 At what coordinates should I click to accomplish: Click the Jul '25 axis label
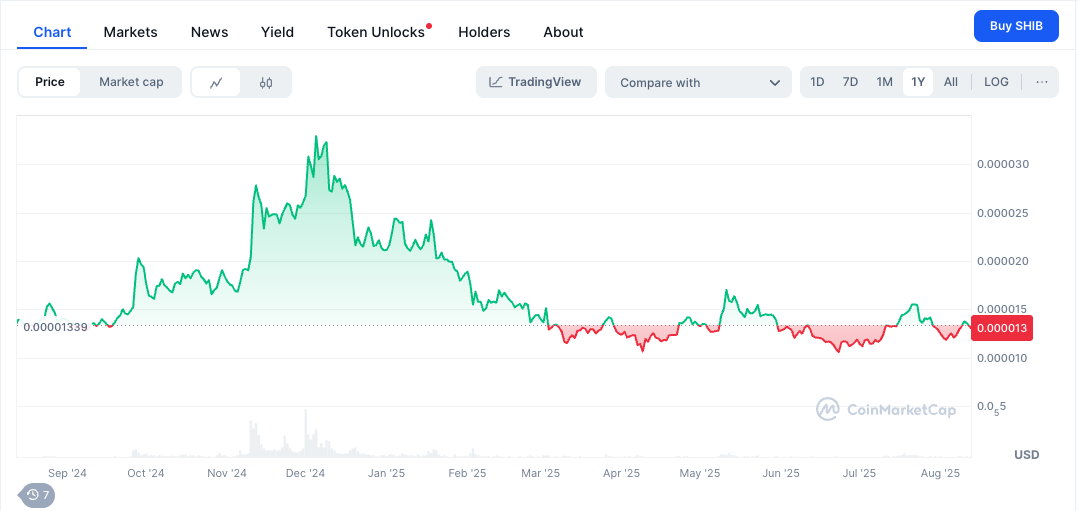pos(859,473)
